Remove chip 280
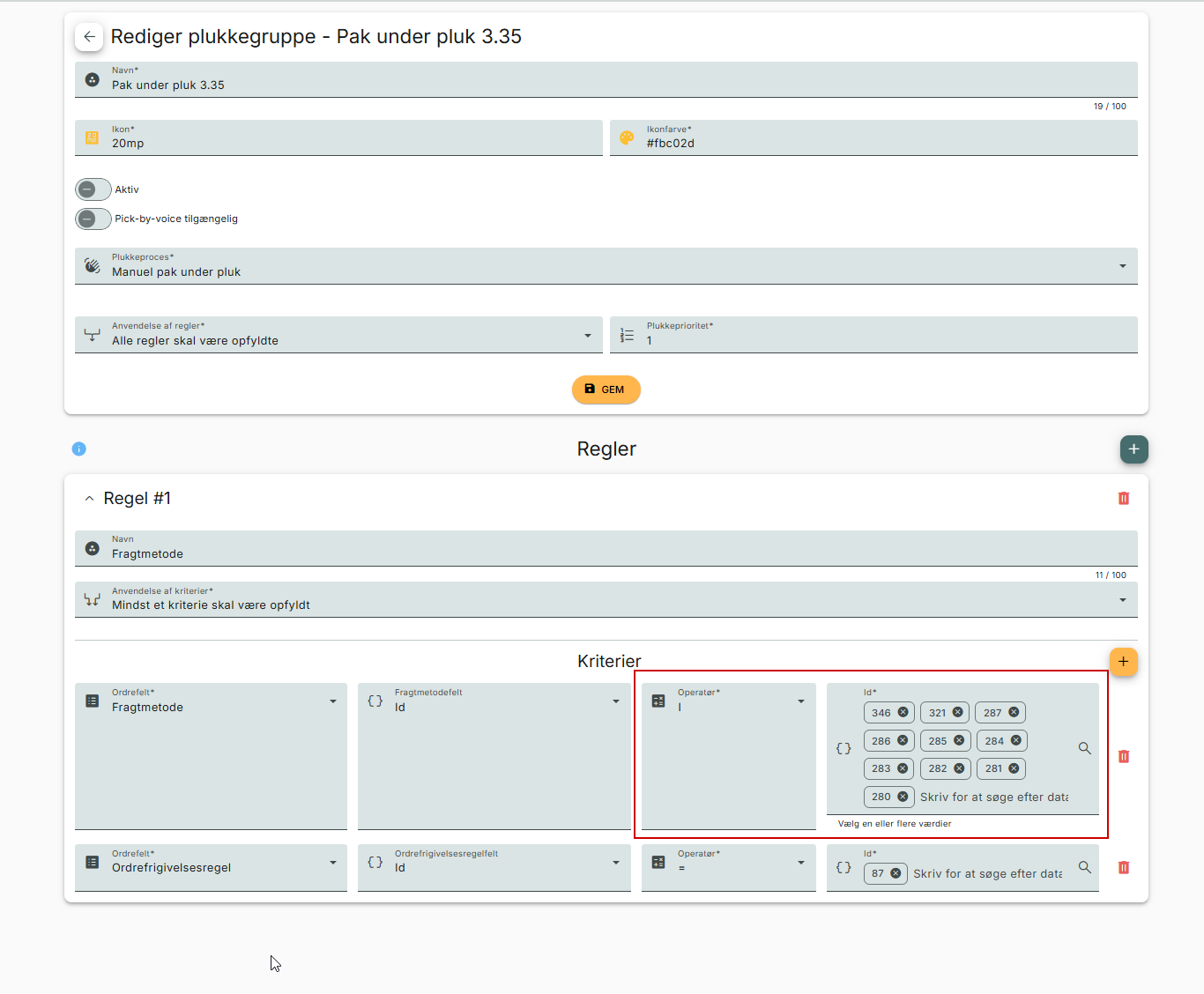Image resolution: width=1204 pixels, height=994 pixels. 903,797
